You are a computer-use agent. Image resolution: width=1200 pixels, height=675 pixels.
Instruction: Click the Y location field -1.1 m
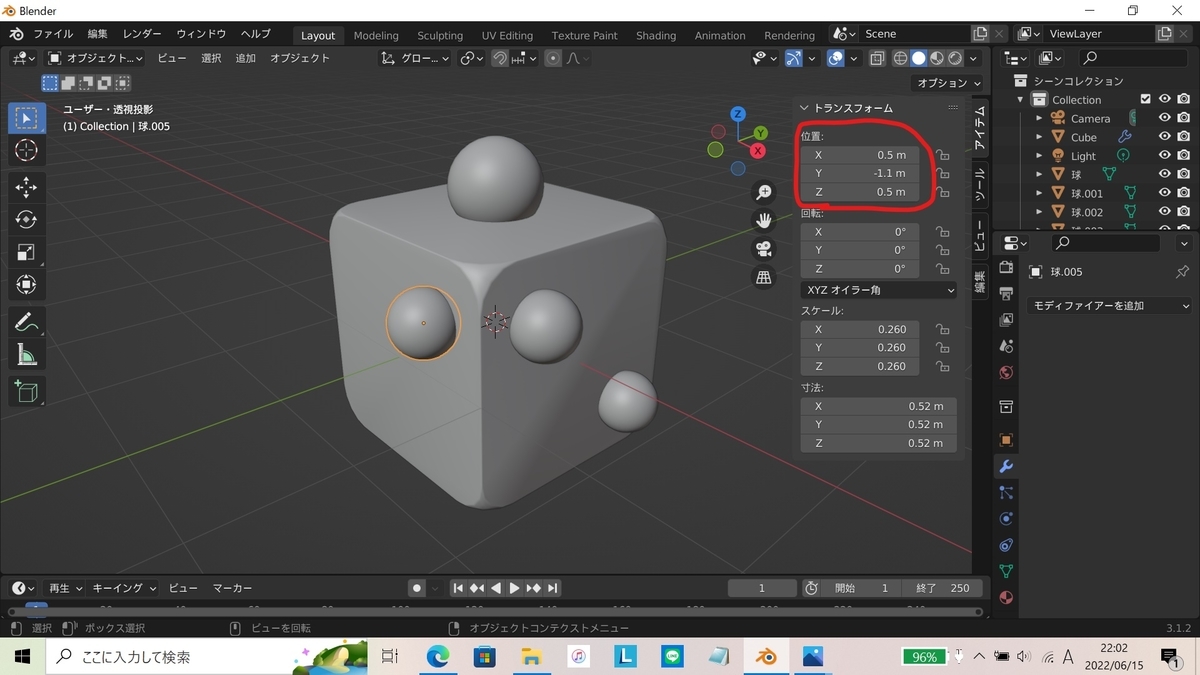[x=860, y=173]
